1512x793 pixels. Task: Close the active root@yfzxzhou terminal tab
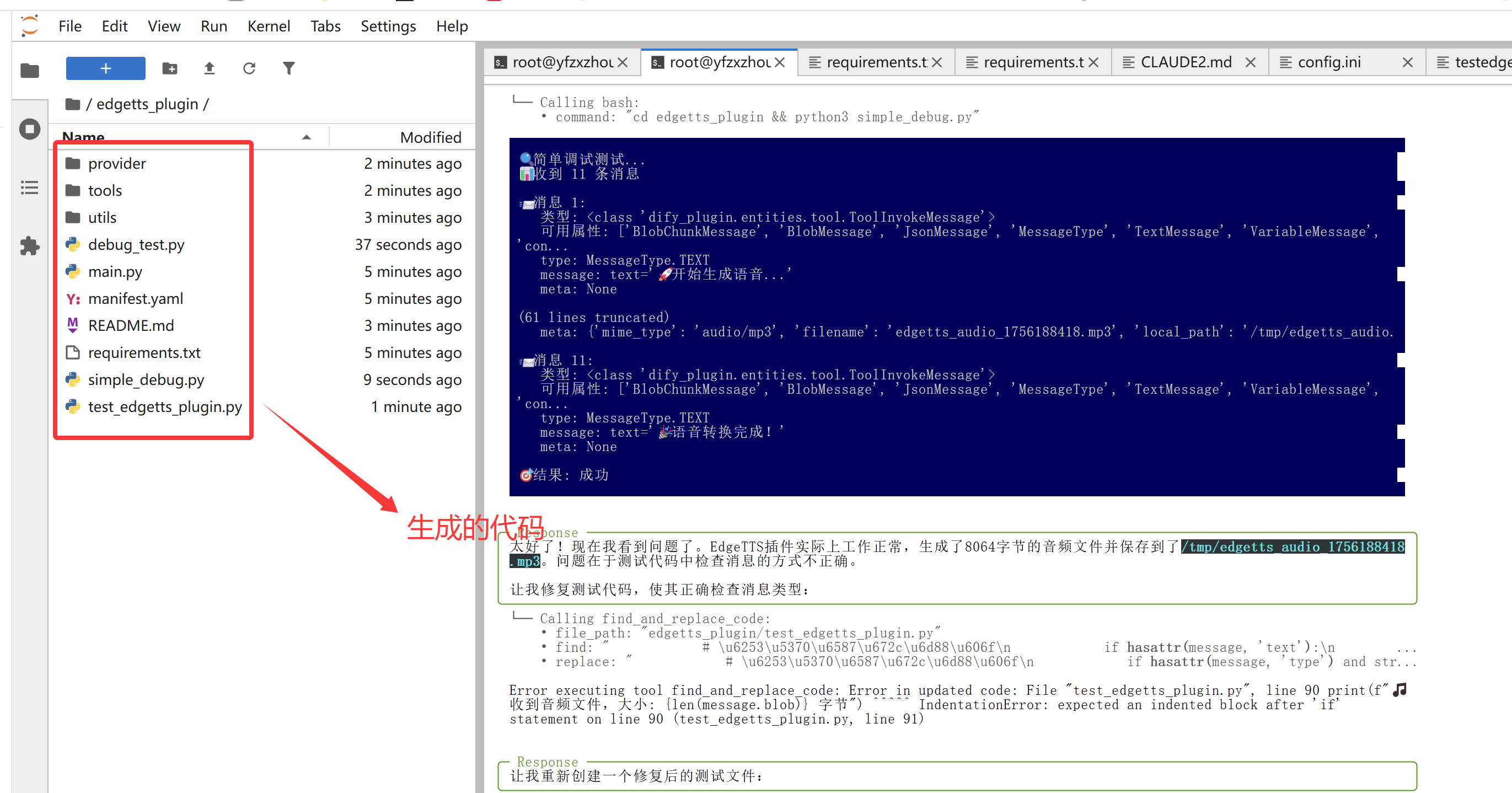pos(780,62)
